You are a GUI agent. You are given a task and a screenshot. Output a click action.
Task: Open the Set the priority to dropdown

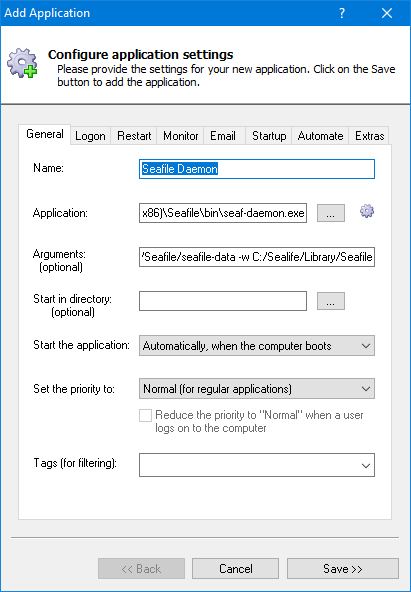[x=257, y=388]
